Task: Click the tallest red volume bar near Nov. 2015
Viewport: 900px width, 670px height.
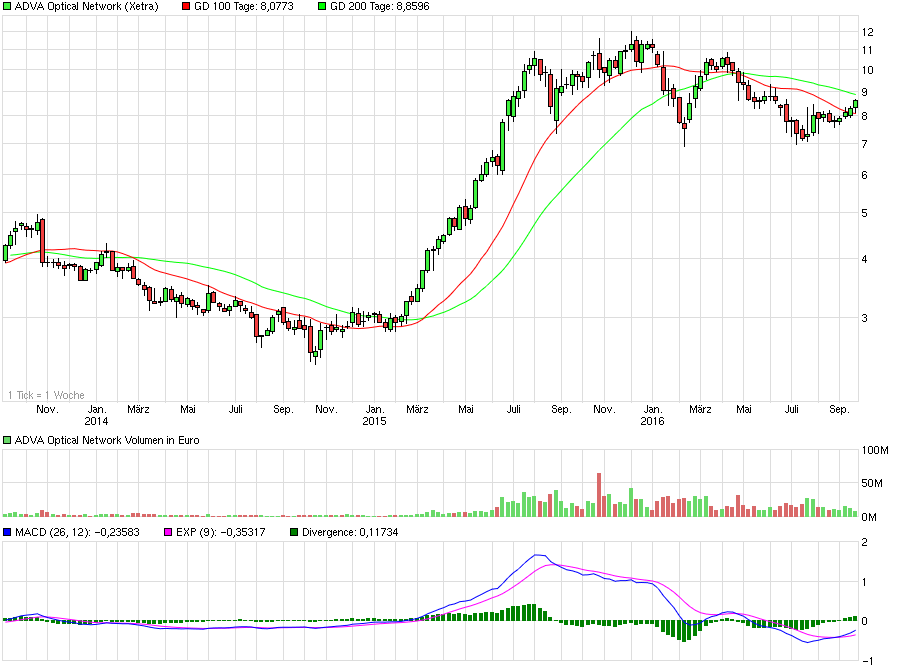Action: (599, 495)
